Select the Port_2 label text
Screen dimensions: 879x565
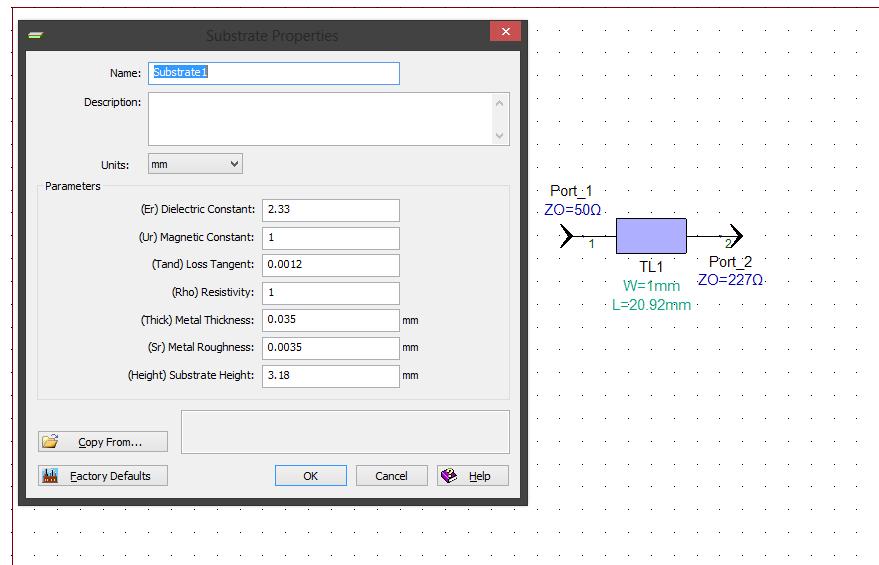pos(730,262)
